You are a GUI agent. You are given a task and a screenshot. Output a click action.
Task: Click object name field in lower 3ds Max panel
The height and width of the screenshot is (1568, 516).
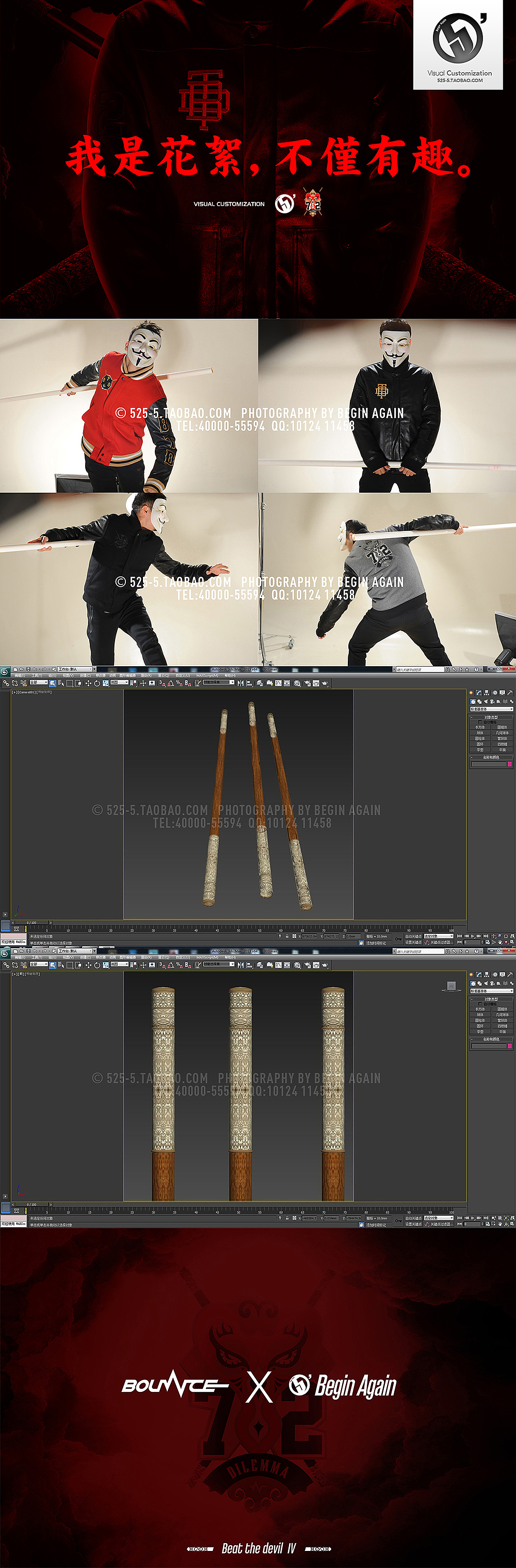tap(489, 1046)
